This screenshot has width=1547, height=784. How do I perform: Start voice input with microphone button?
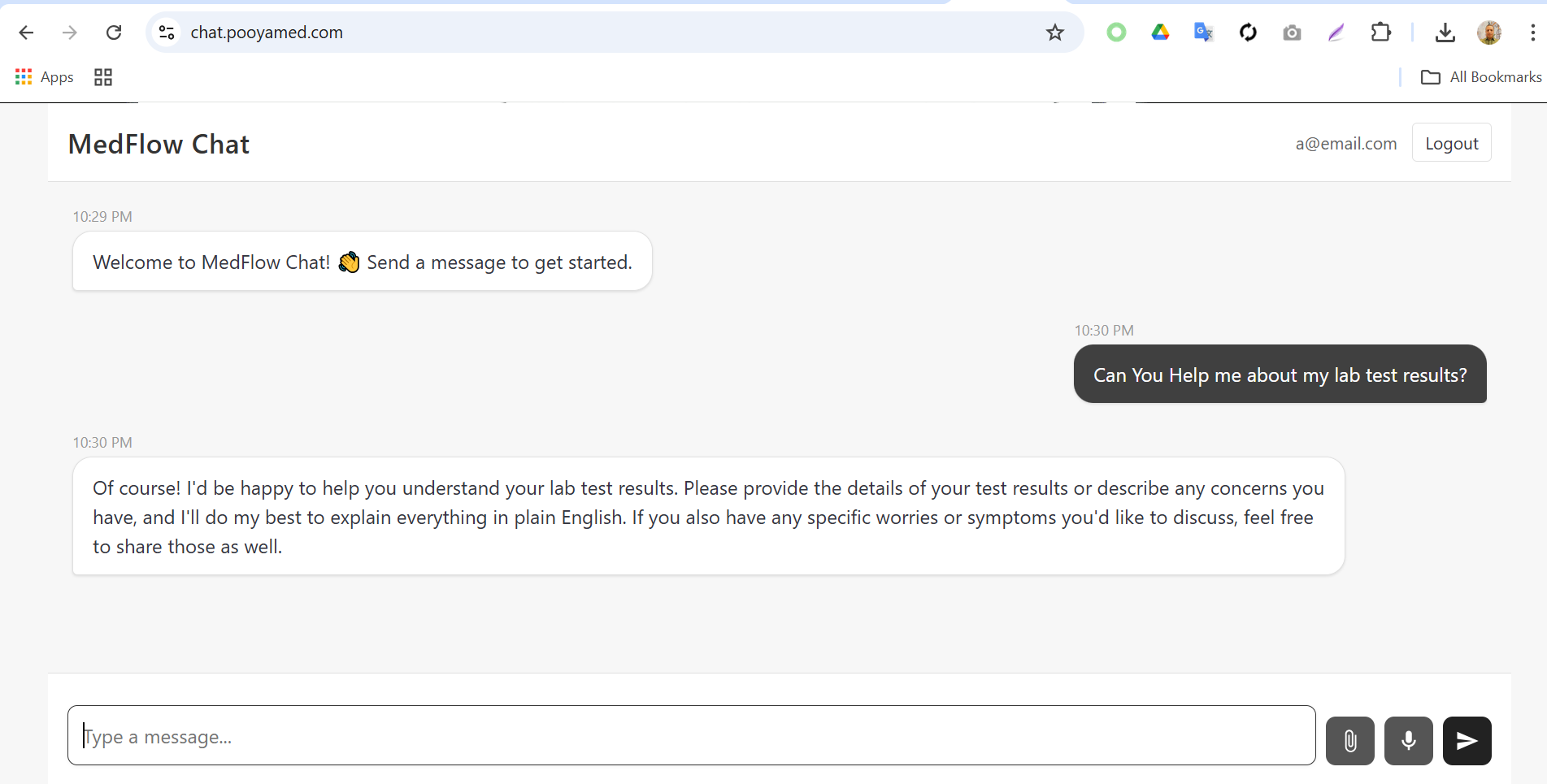click(1408, 740)
